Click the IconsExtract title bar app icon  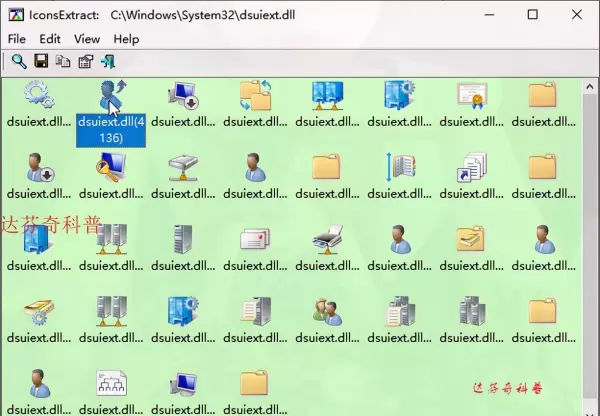pos(16,15)
